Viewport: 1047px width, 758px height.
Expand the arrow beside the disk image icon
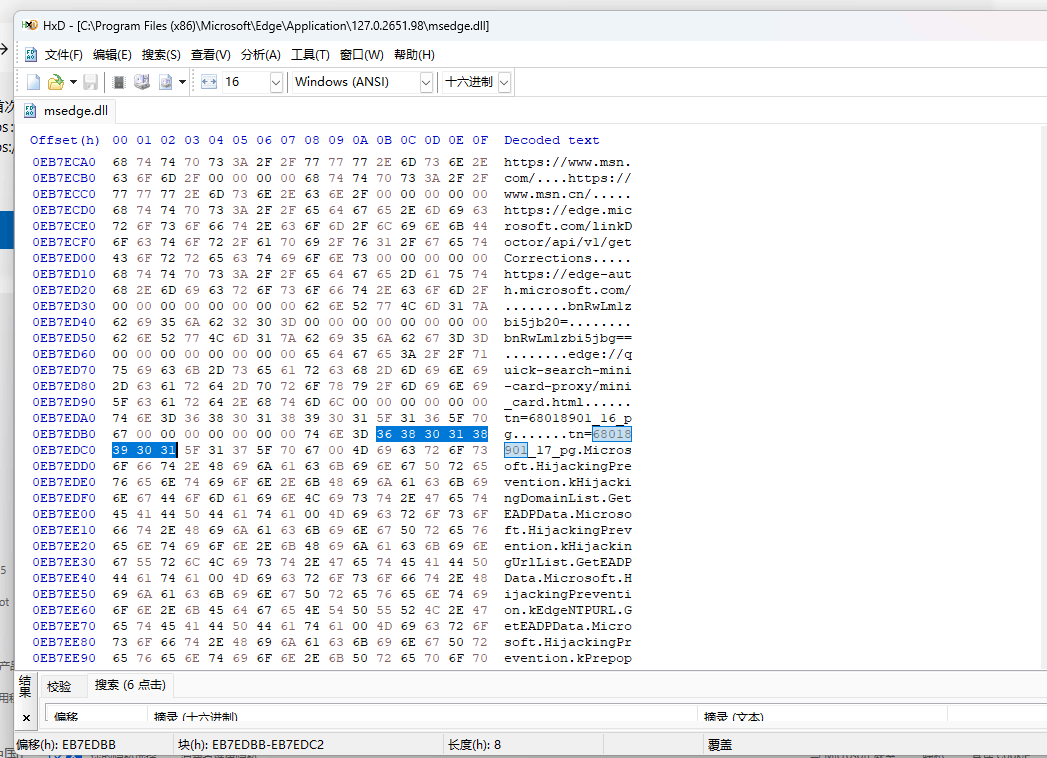(x=182, y=82)
